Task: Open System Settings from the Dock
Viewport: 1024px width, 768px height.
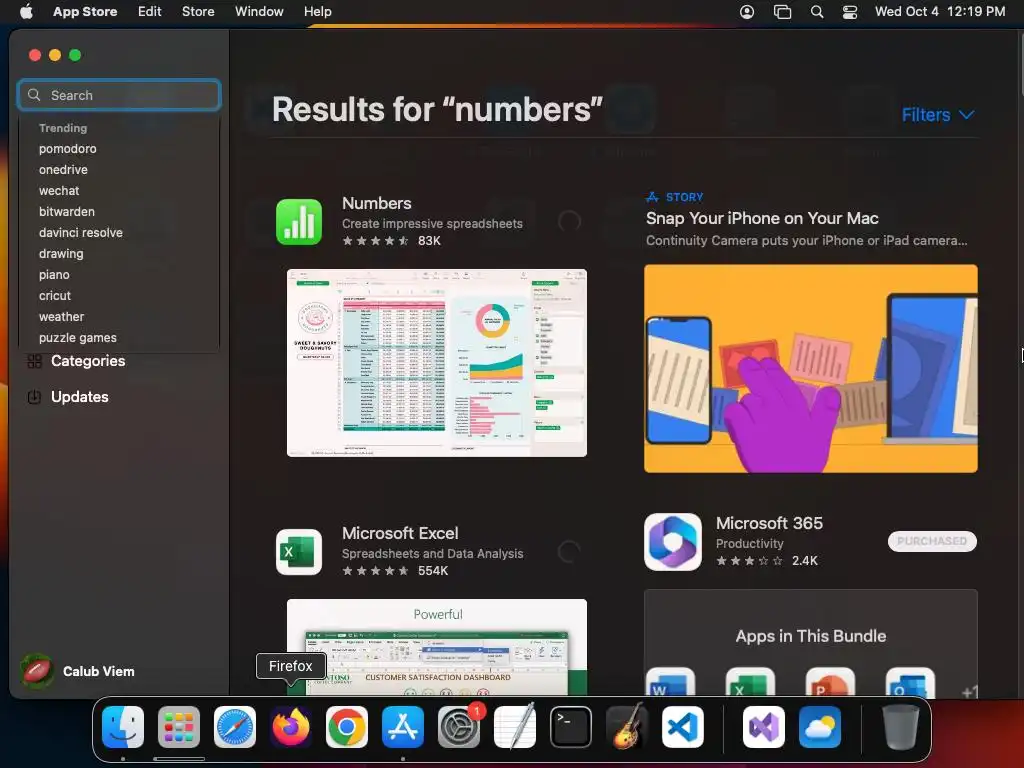Action: 458,727
